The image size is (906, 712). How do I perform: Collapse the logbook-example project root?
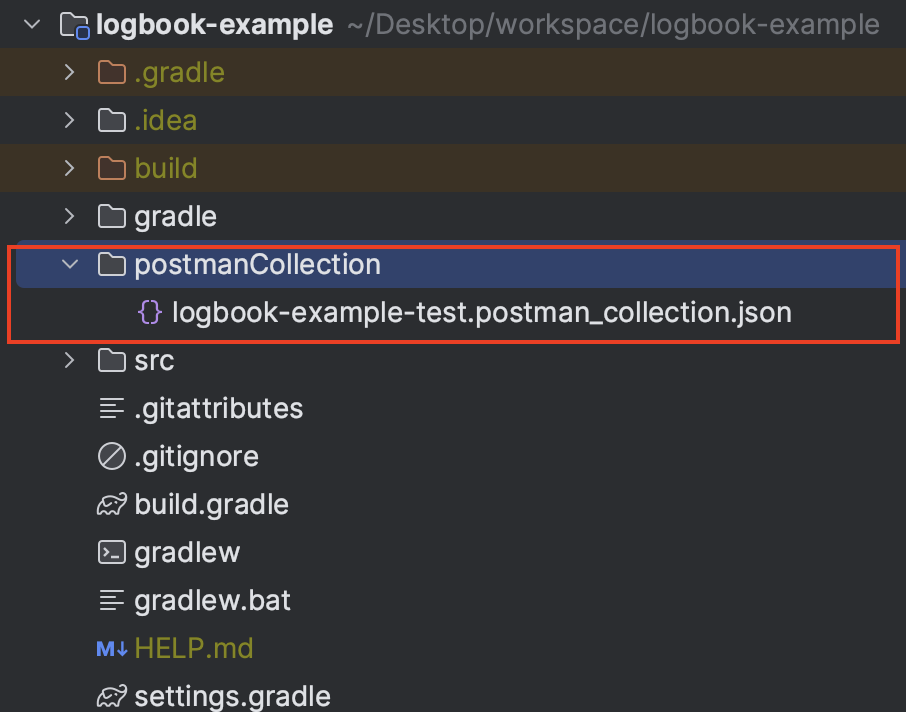click(x=32, y=24)
